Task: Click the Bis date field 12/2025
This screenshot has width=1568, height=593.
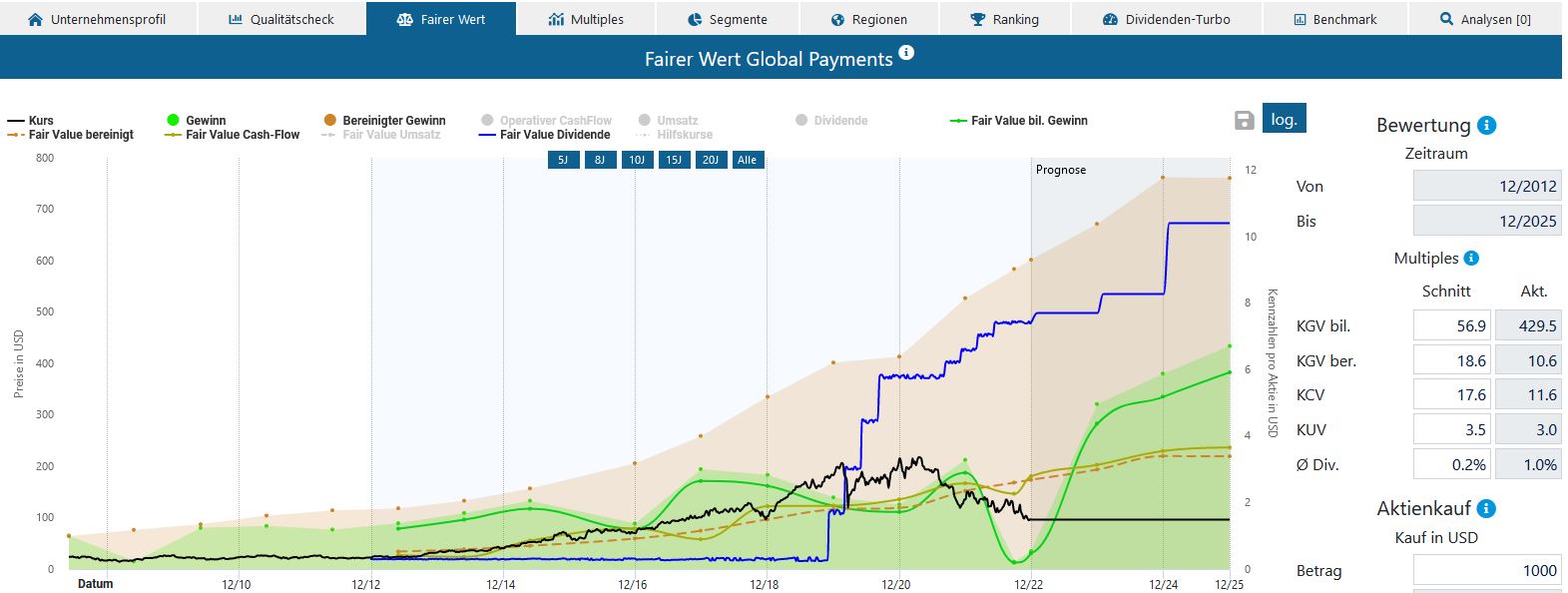Action: point(1487,221)
